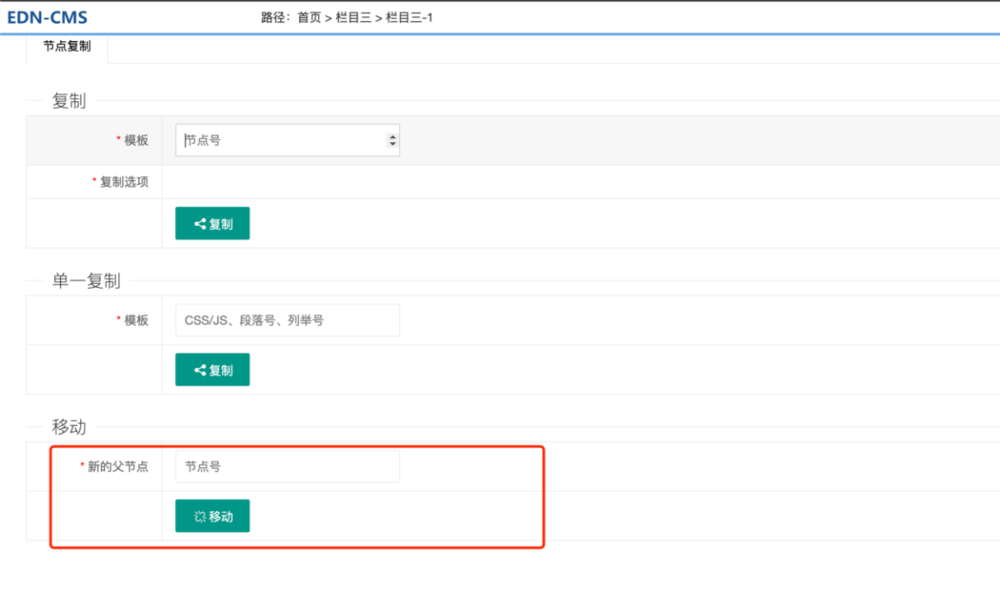1000x592 pixels.
Task: Click the 单一复制 section heading
Action: (86, 281)
